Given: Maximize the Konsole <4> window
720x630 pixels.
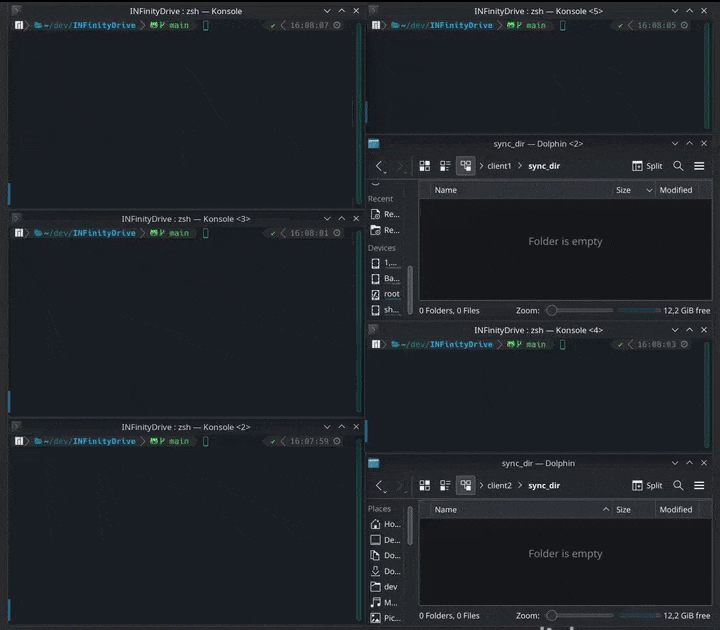Looking at the screenshot, I should point(689,330).
